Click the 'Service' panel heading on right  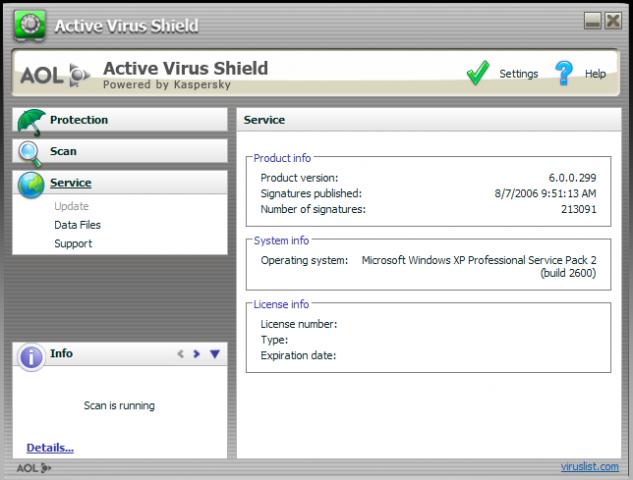tap(264, 120)
